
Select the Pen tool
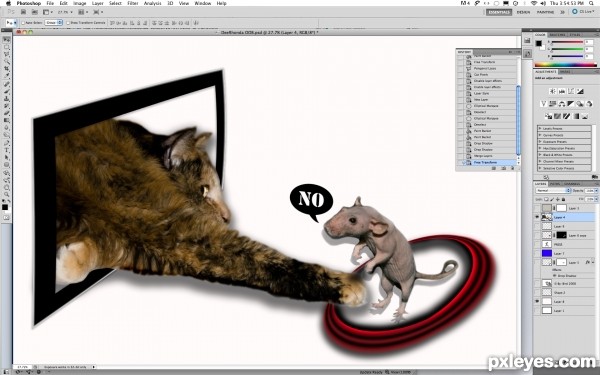coord(7,143)
